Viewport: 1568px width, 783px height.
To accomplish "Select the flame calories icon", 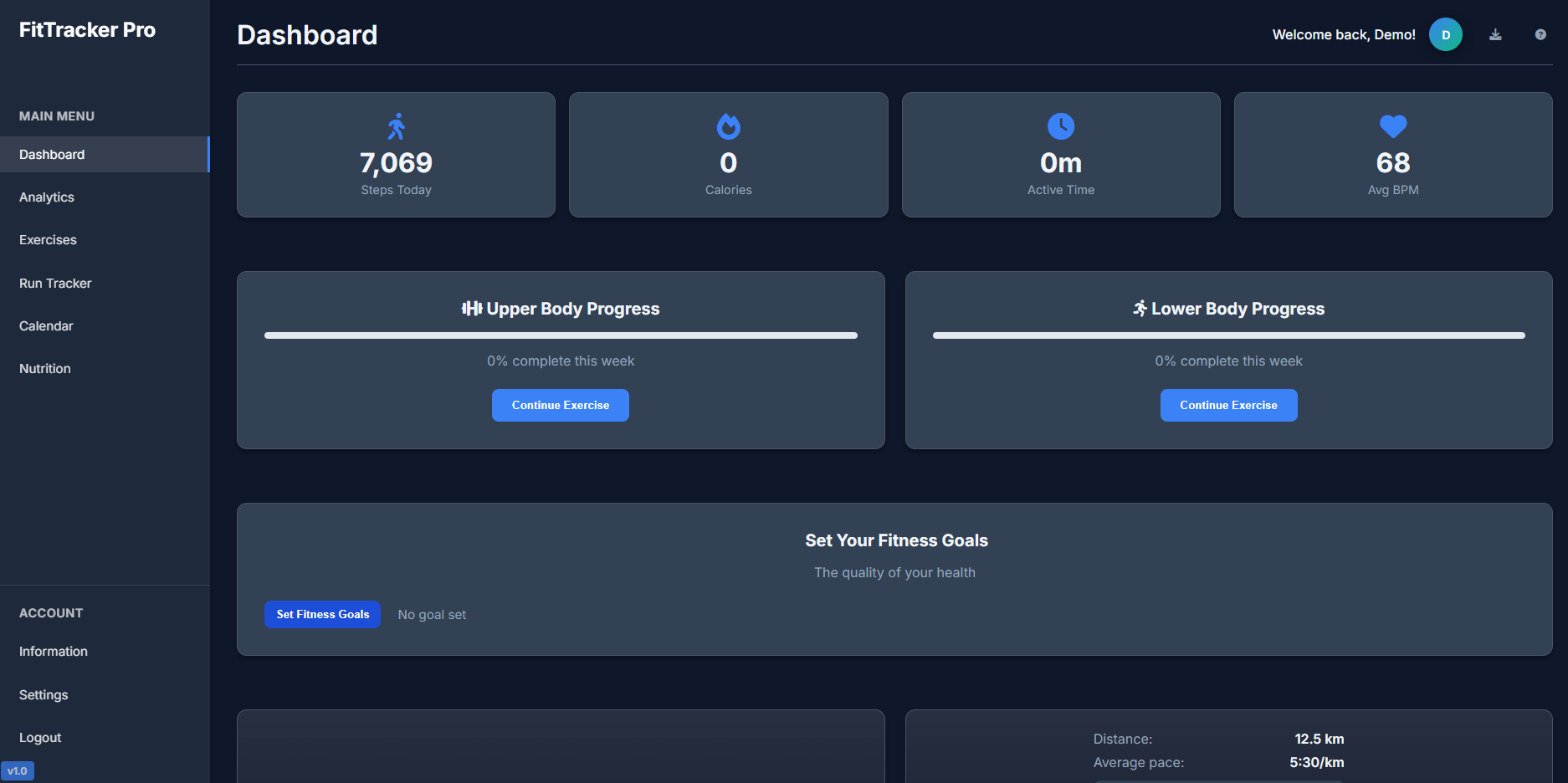I will 727,126.
